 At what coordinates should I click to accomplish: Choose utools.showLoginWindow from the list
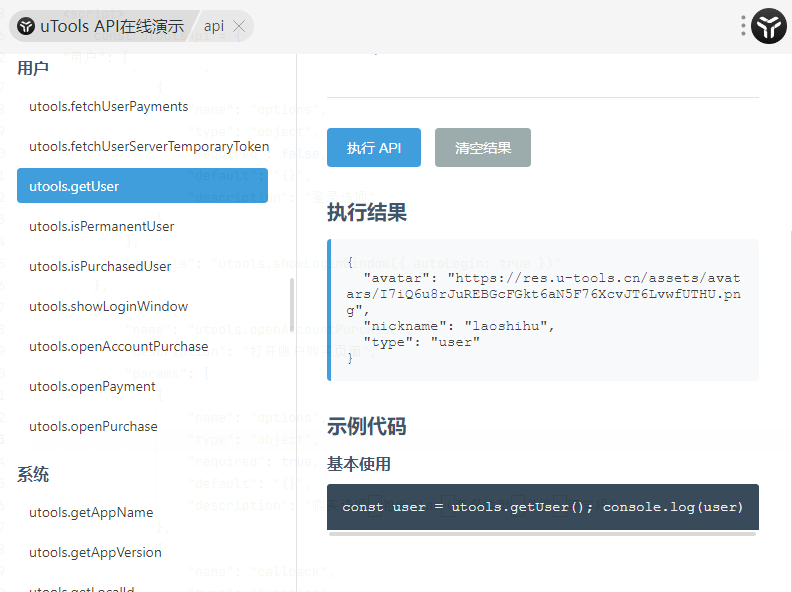coord(108,307)
